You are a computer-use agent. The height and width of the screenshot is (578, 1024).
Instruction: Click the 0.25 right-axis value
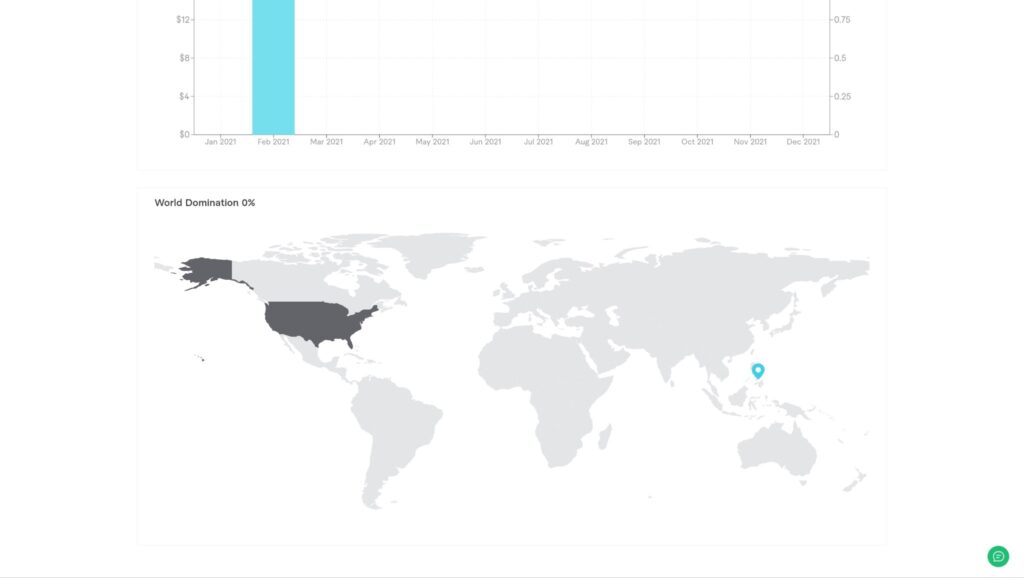point(842,97)
